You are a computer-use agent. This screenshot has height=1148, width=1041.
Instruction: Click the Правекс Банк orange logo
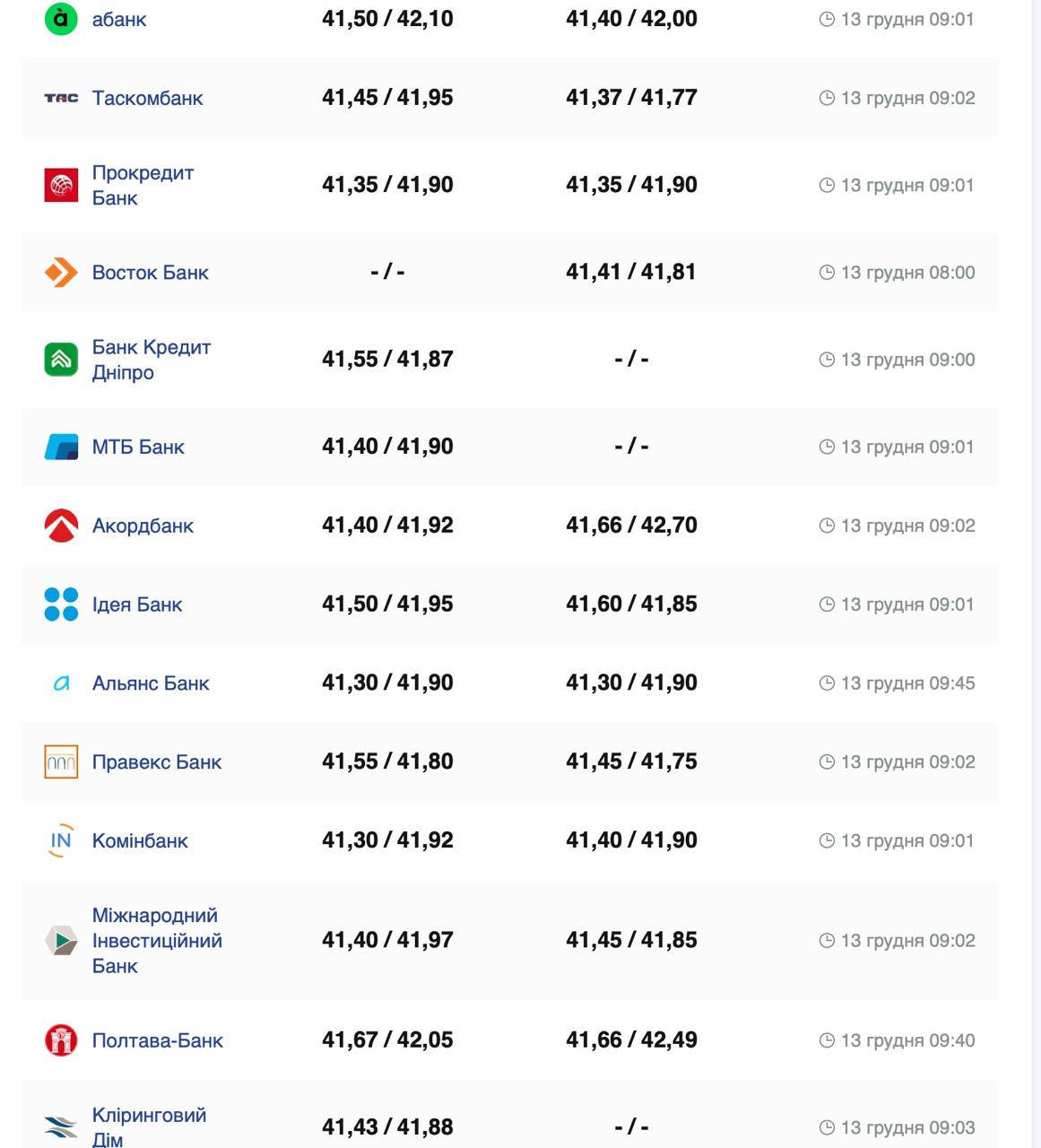pos(61,761)
